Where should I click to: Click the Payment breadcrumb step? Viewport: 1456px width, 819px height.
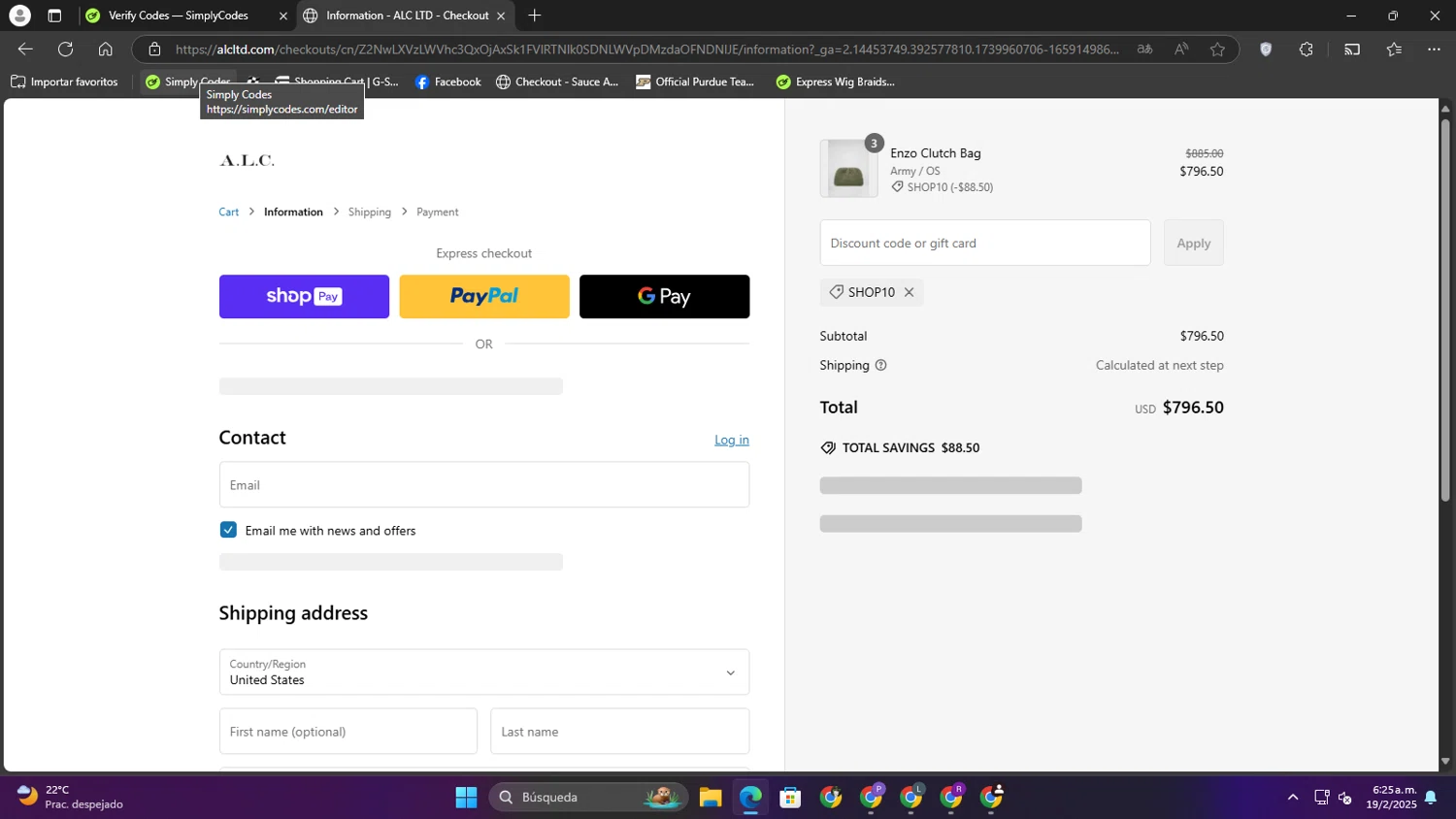(x=438, y=212)
